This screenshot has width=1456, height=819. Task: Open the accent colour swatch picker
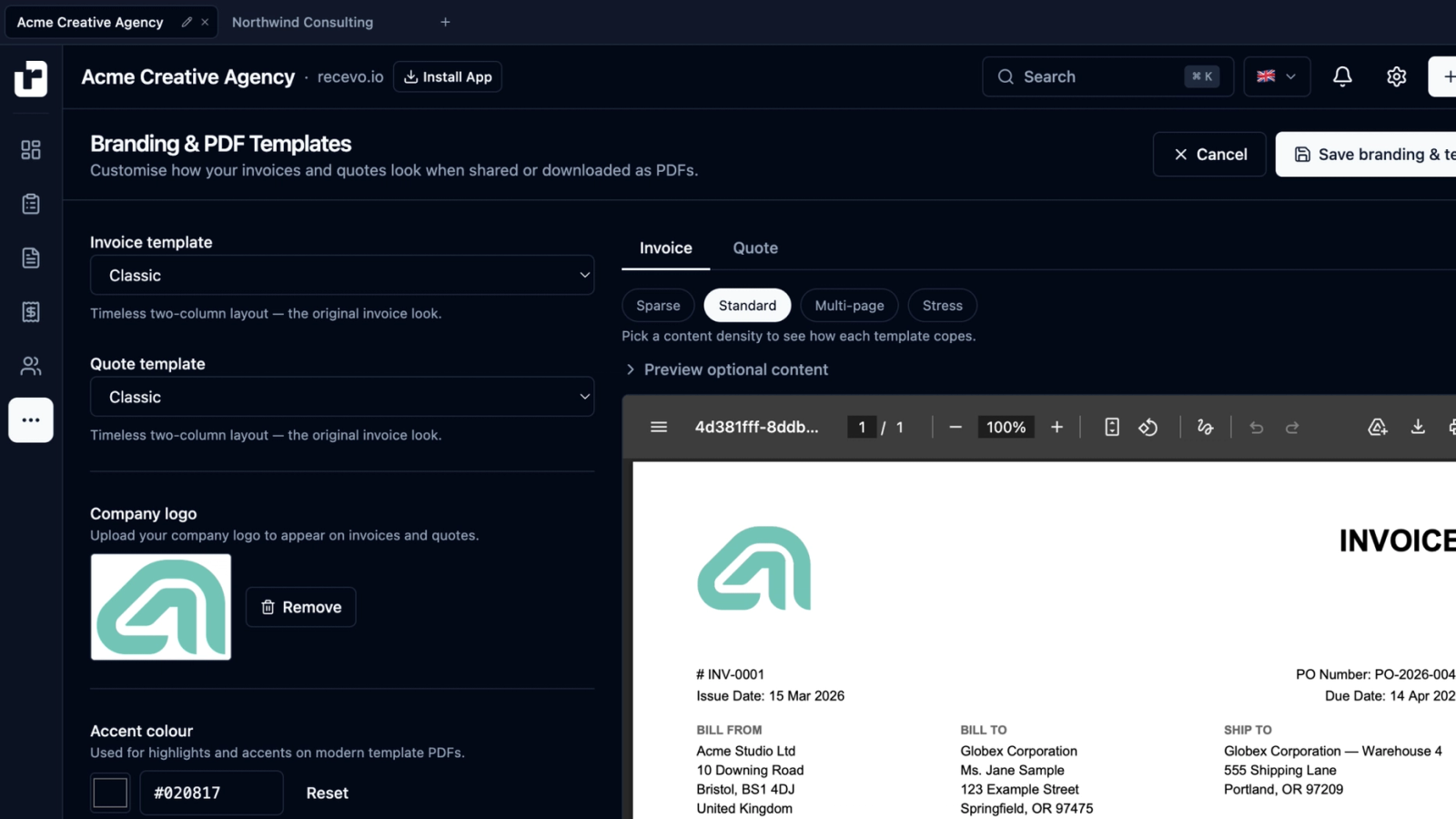[110, 793]
